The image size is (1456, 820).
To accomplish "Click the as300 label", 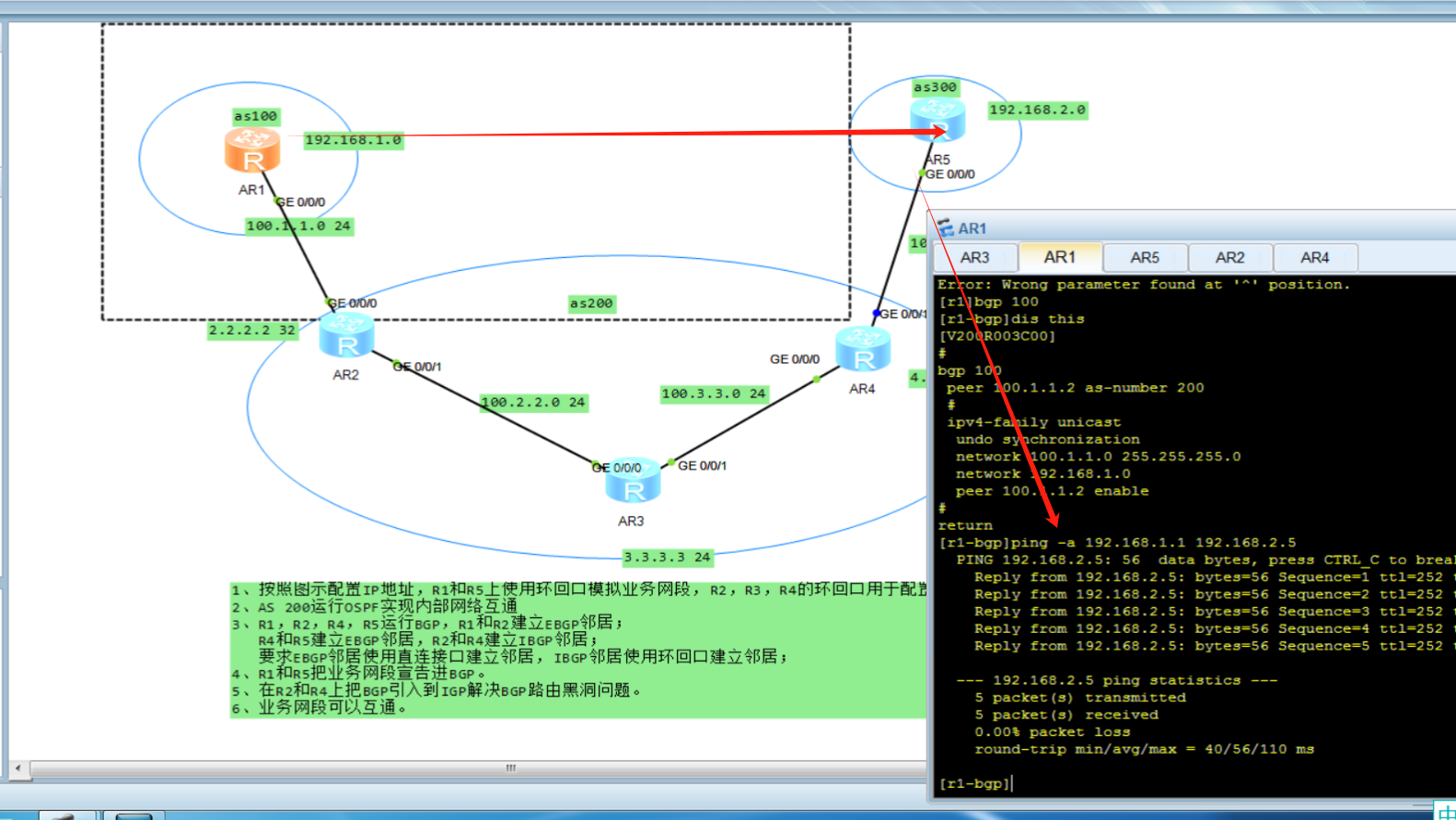I will click(936, 87).
